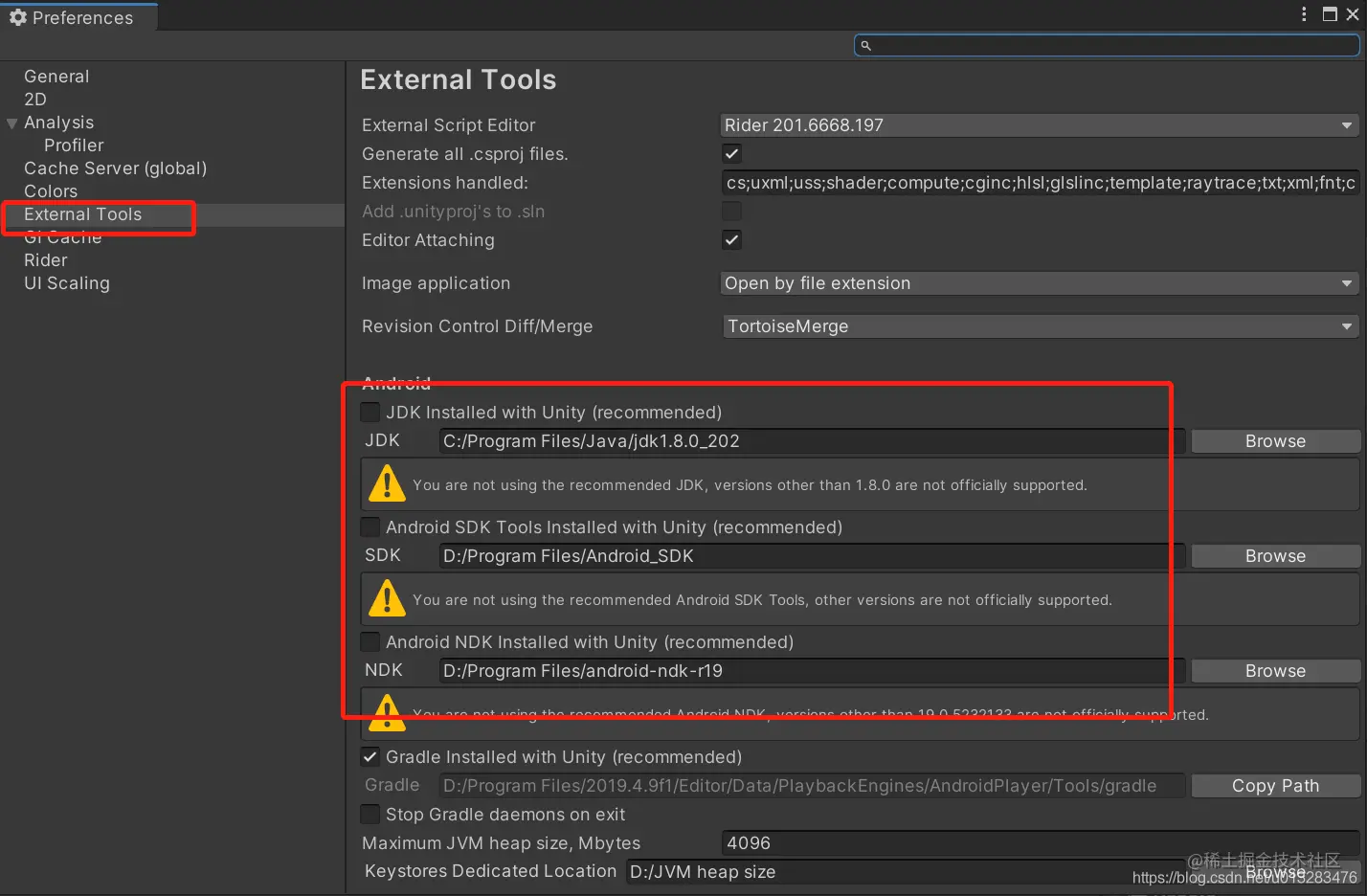The height and width of the screenshot is (896, 1367).
Task: Click the Gradle path field
Action: click(812, 786)
